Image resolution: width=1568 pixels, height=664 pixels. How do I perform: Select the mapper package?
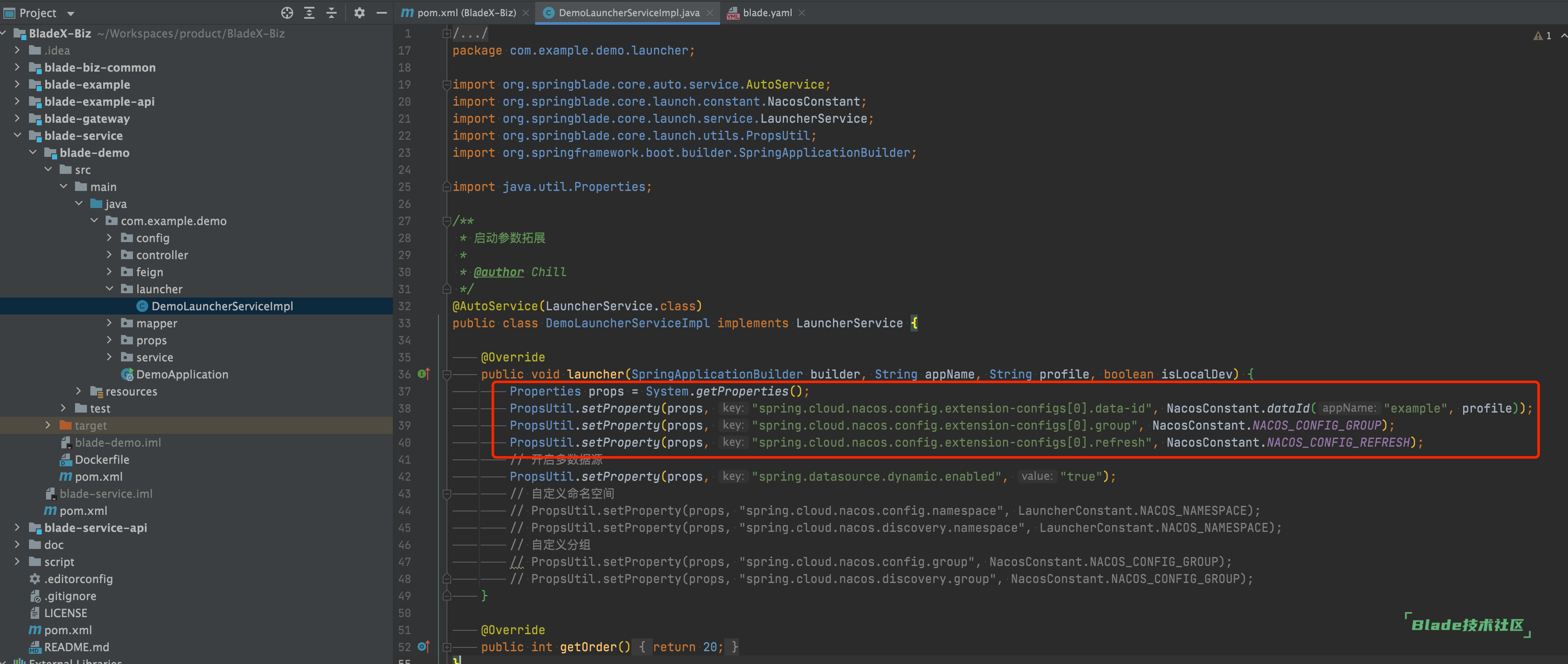coord(156,323)
